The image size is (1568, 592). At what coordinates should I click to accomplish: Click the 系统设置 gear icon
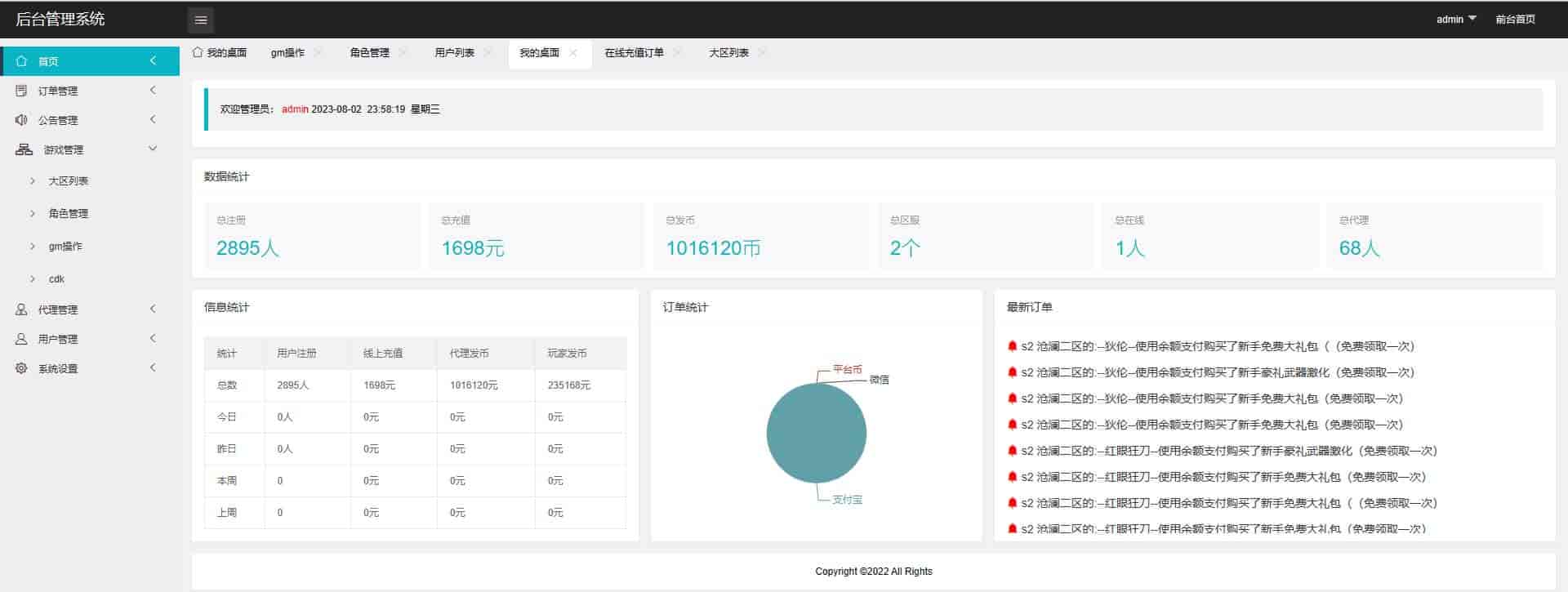(x=22, y=368)
